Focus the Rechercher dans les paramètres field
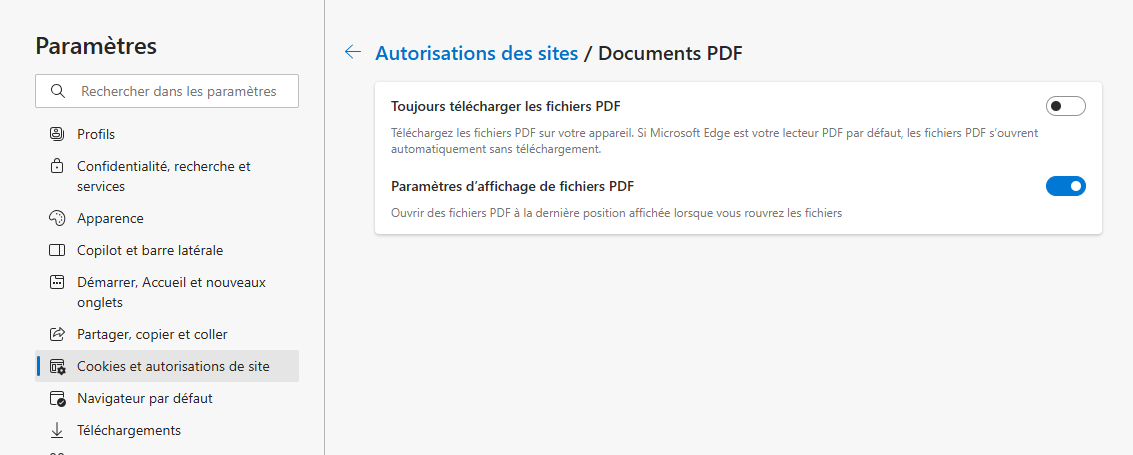This screenshot has height=455, width=1133. (x=167, y=91)
